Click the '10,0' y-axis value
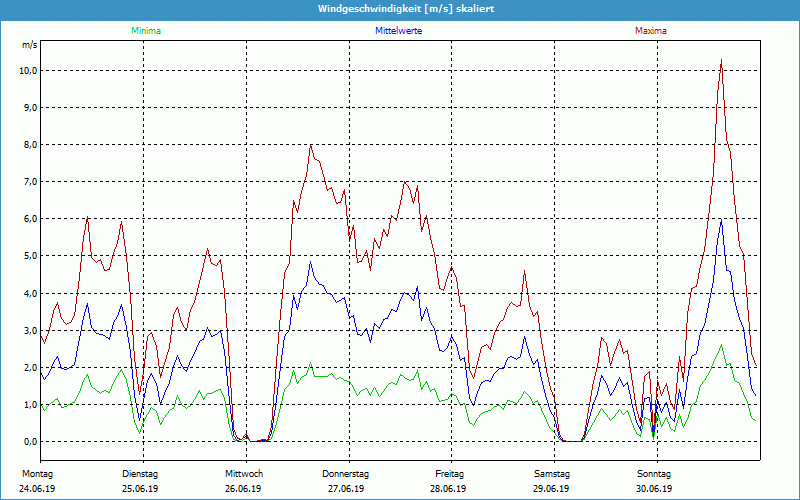The image size is (800, 500). (28, 70)
